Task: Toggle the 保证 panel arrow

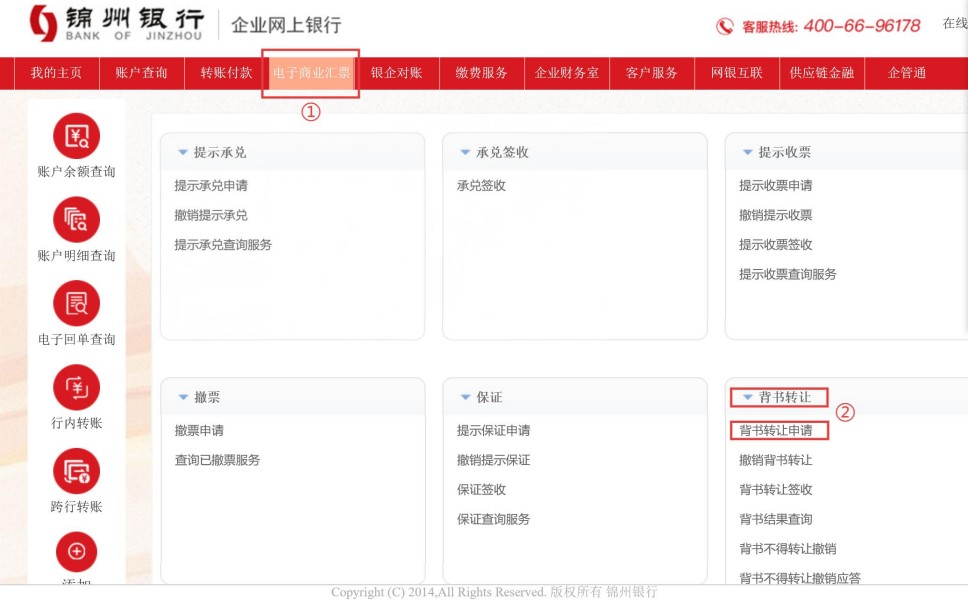Action: 465,398
